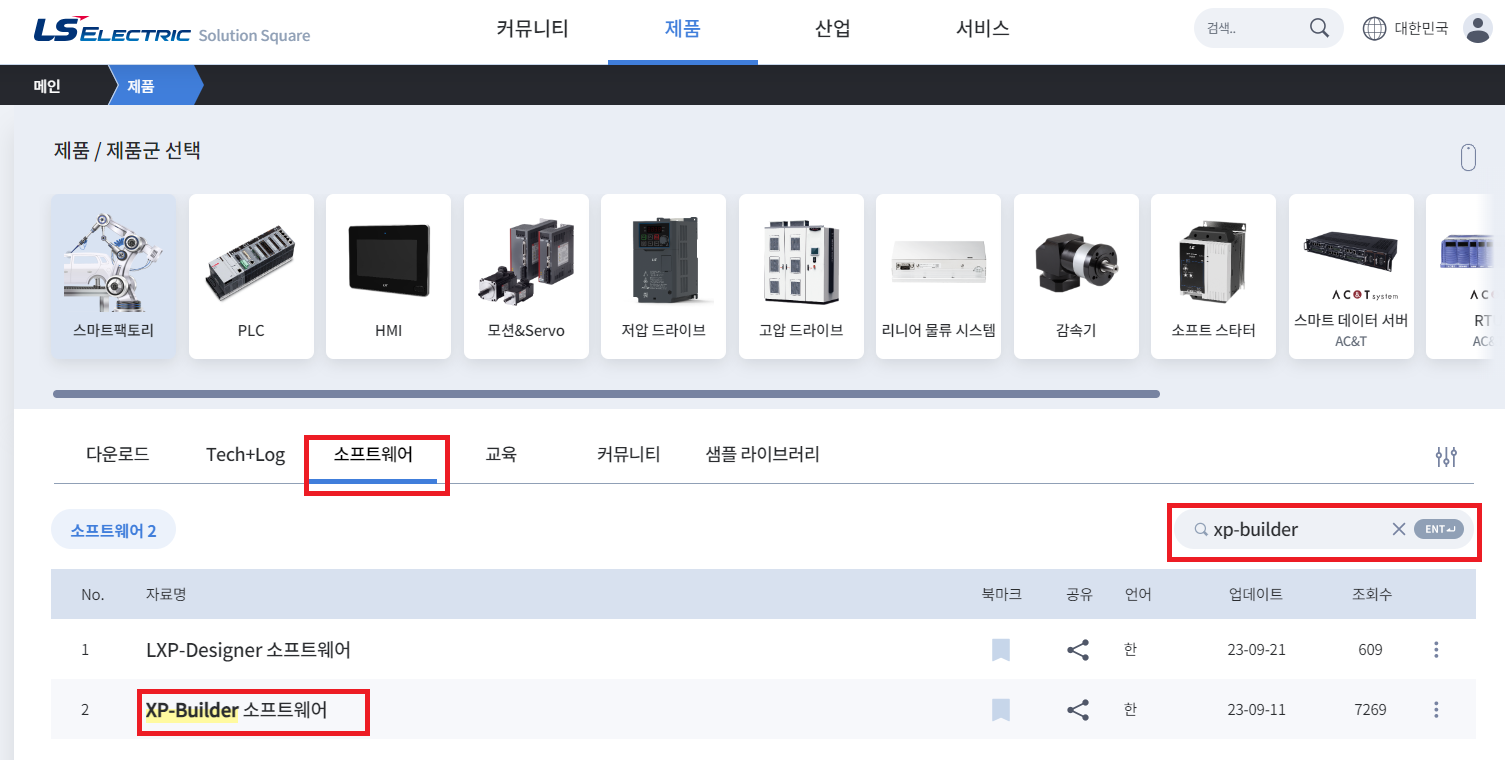Open the globe language selector icon
This screenshot has width=1505, height=760.
click(x=1374, y=28)
